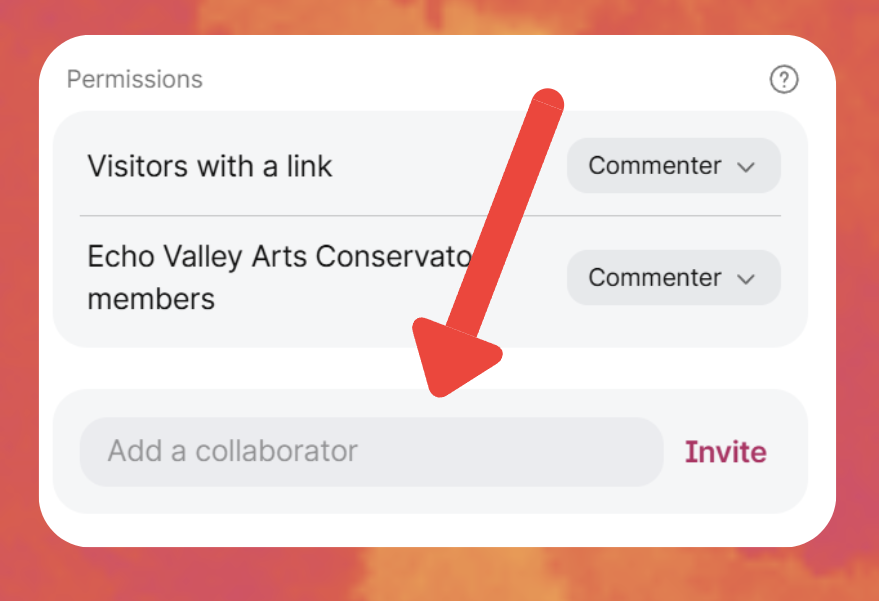Open Visitors with a link role dropdown
The image size is (879, 601).
pyautogui.click(x=673, y=166)
